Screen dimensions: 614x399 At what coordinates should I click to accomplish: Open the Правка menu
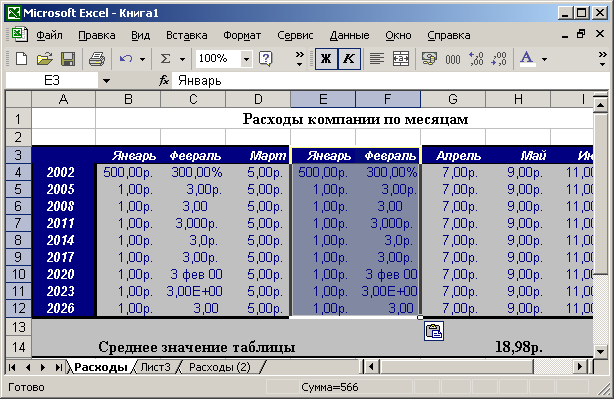97,35
